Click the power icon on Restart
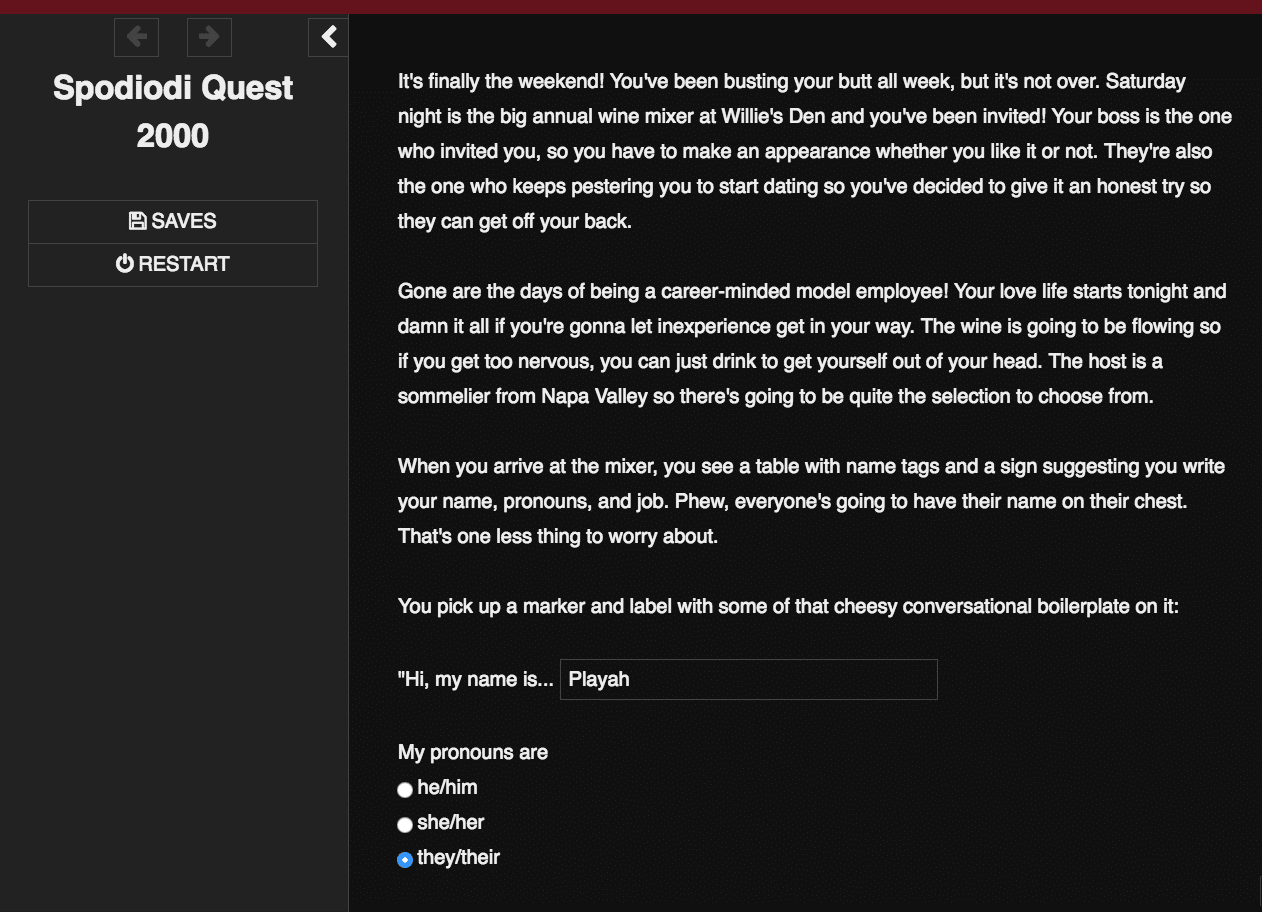 124,264
